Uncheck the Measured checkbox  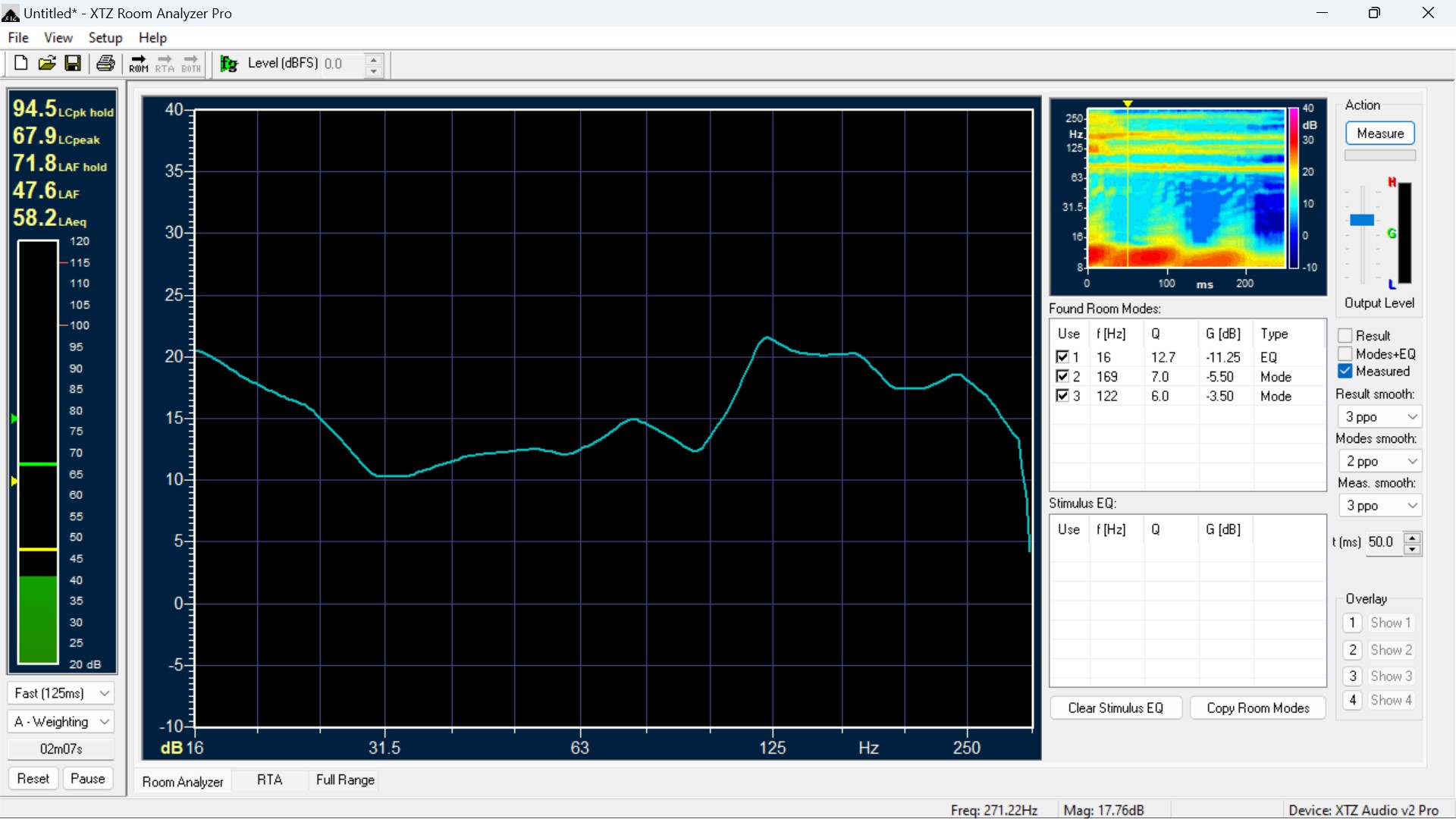point(1345,372)
